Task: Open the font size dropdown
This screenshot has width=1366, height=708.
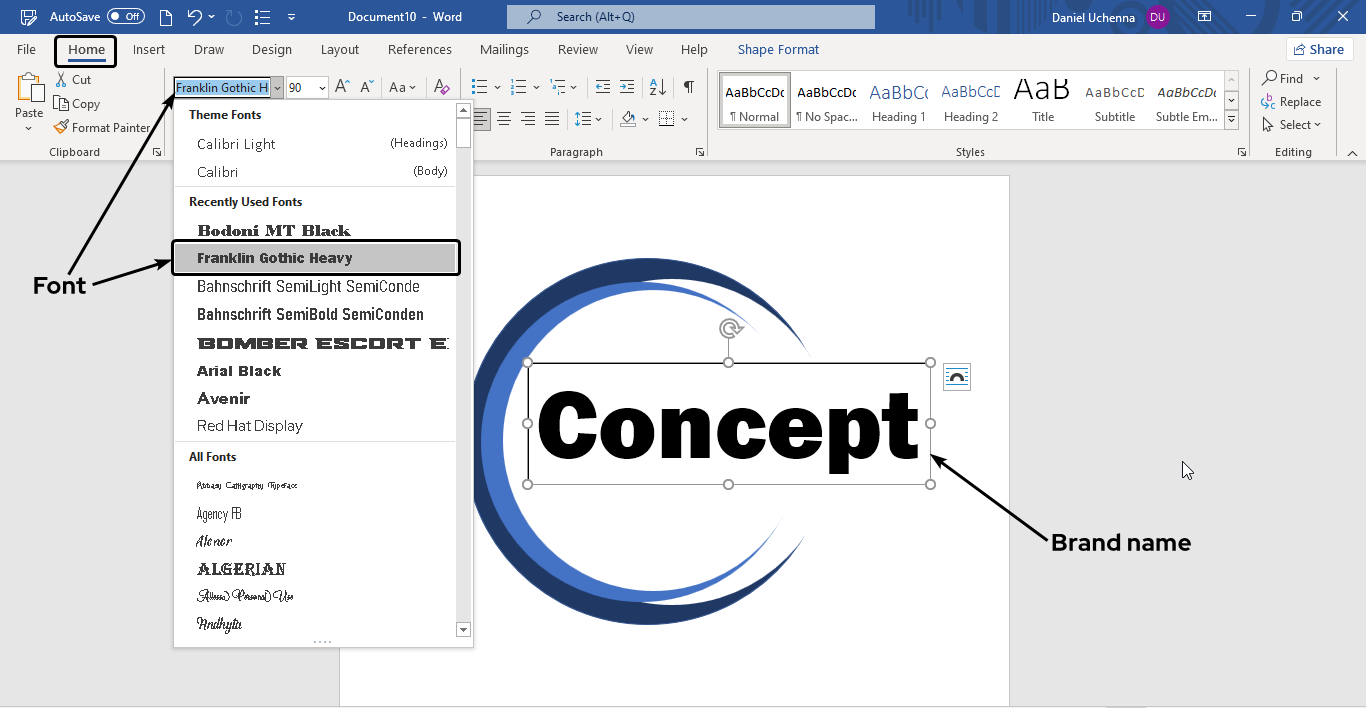Action: tap(322, 88)
